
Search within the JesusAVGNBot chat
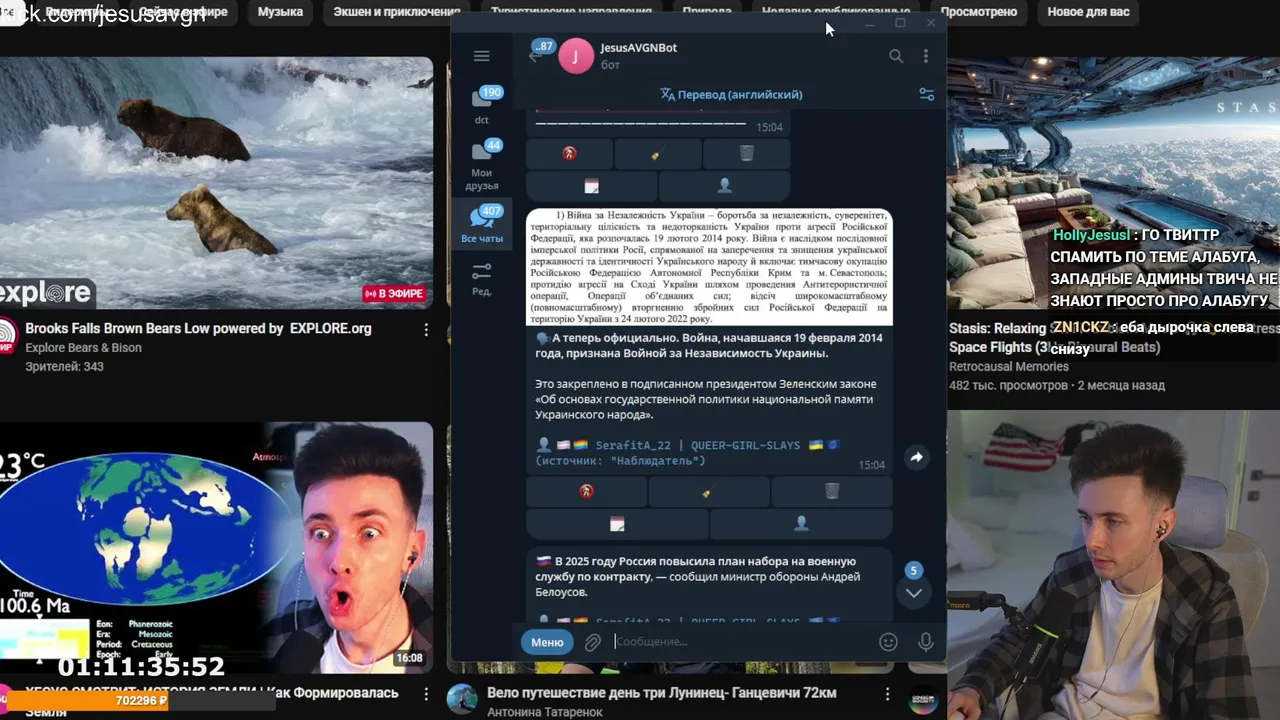[x=896, y=56]
